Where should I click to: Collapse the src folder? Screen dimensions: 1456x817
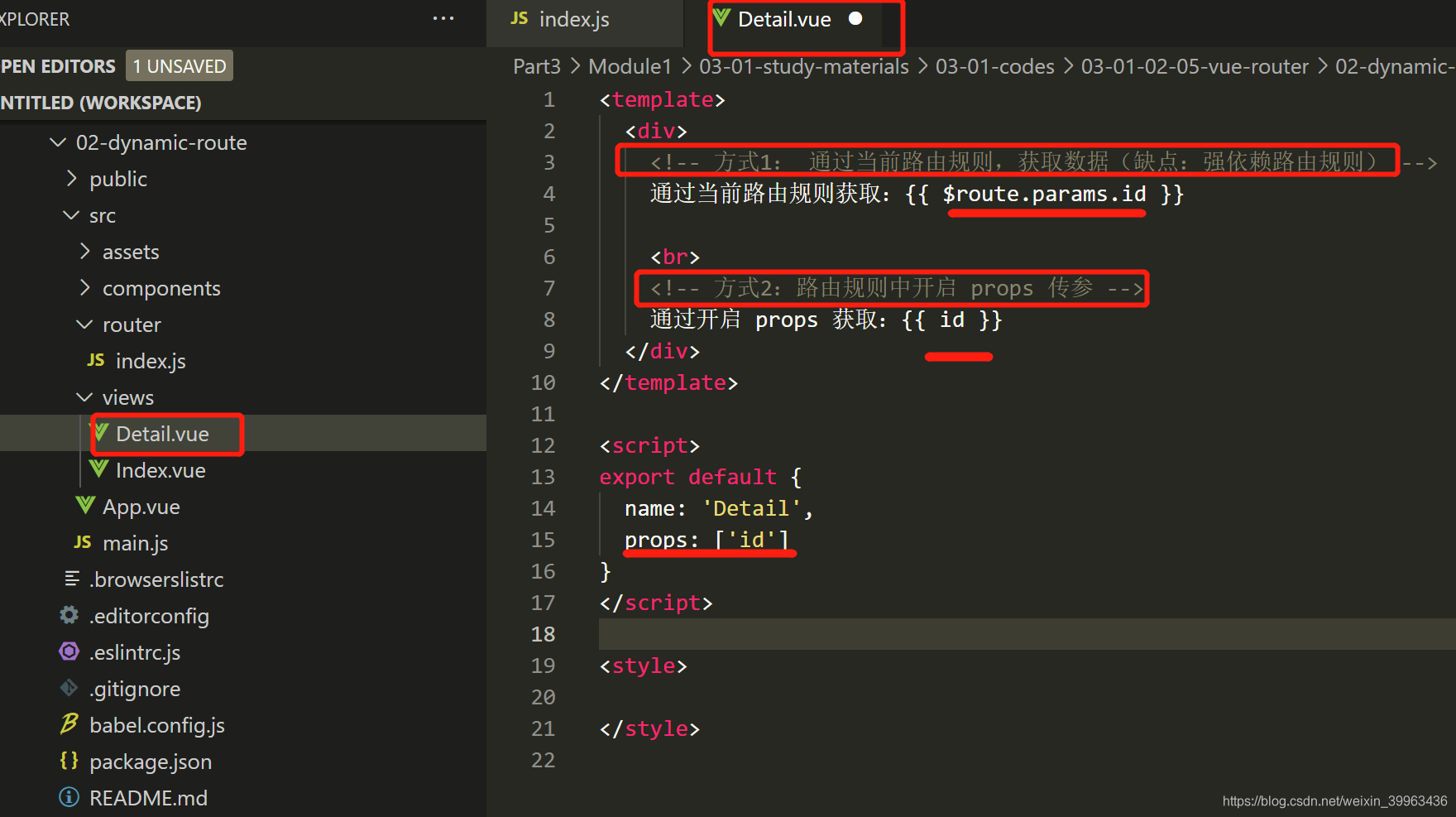(71, 215)
